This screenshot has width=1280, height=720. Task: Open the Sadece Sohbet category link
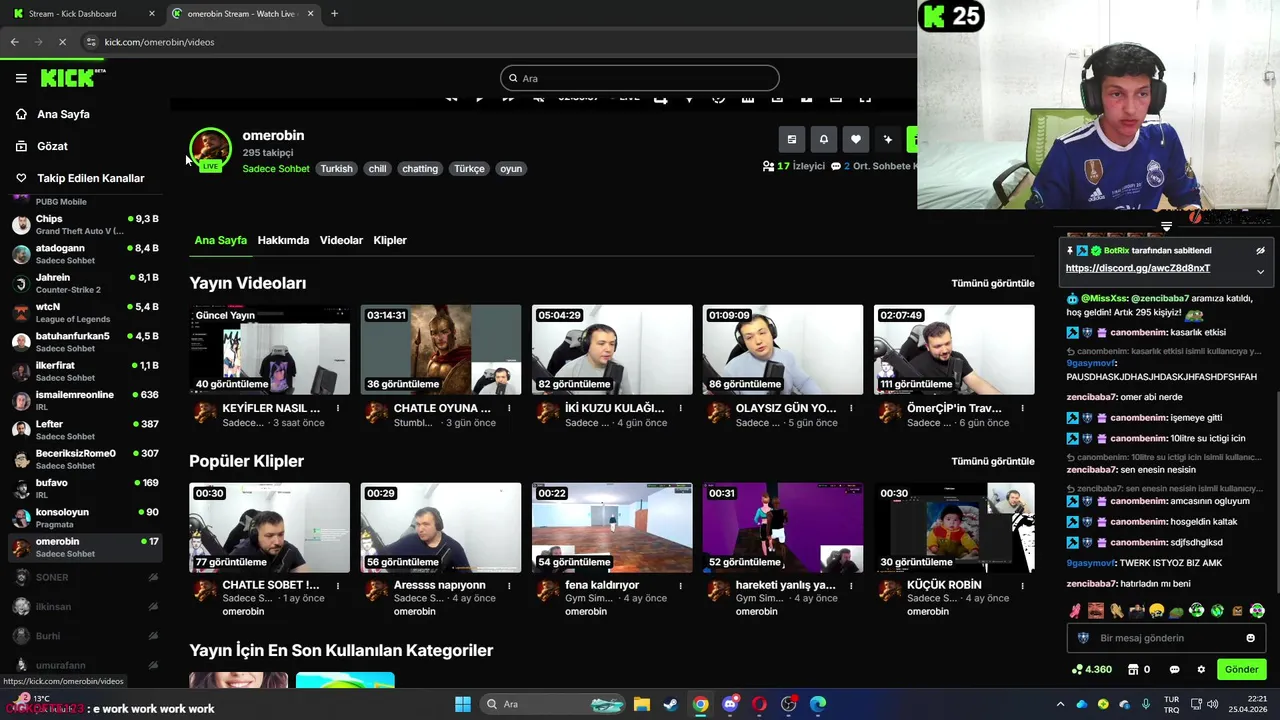[x=276, y=169]
